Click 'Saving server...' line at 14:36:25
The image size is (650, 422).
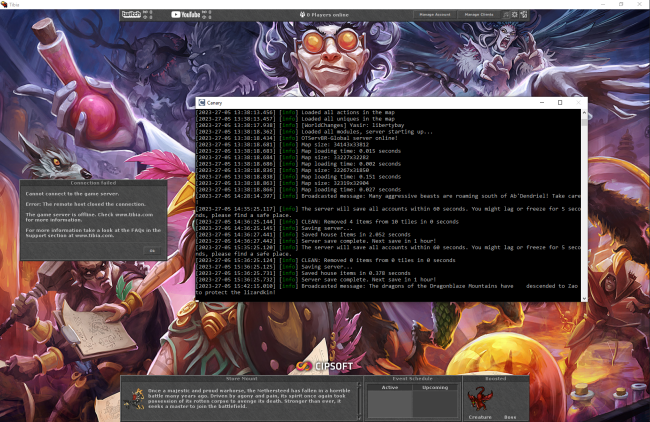click(x=327, y=228)
